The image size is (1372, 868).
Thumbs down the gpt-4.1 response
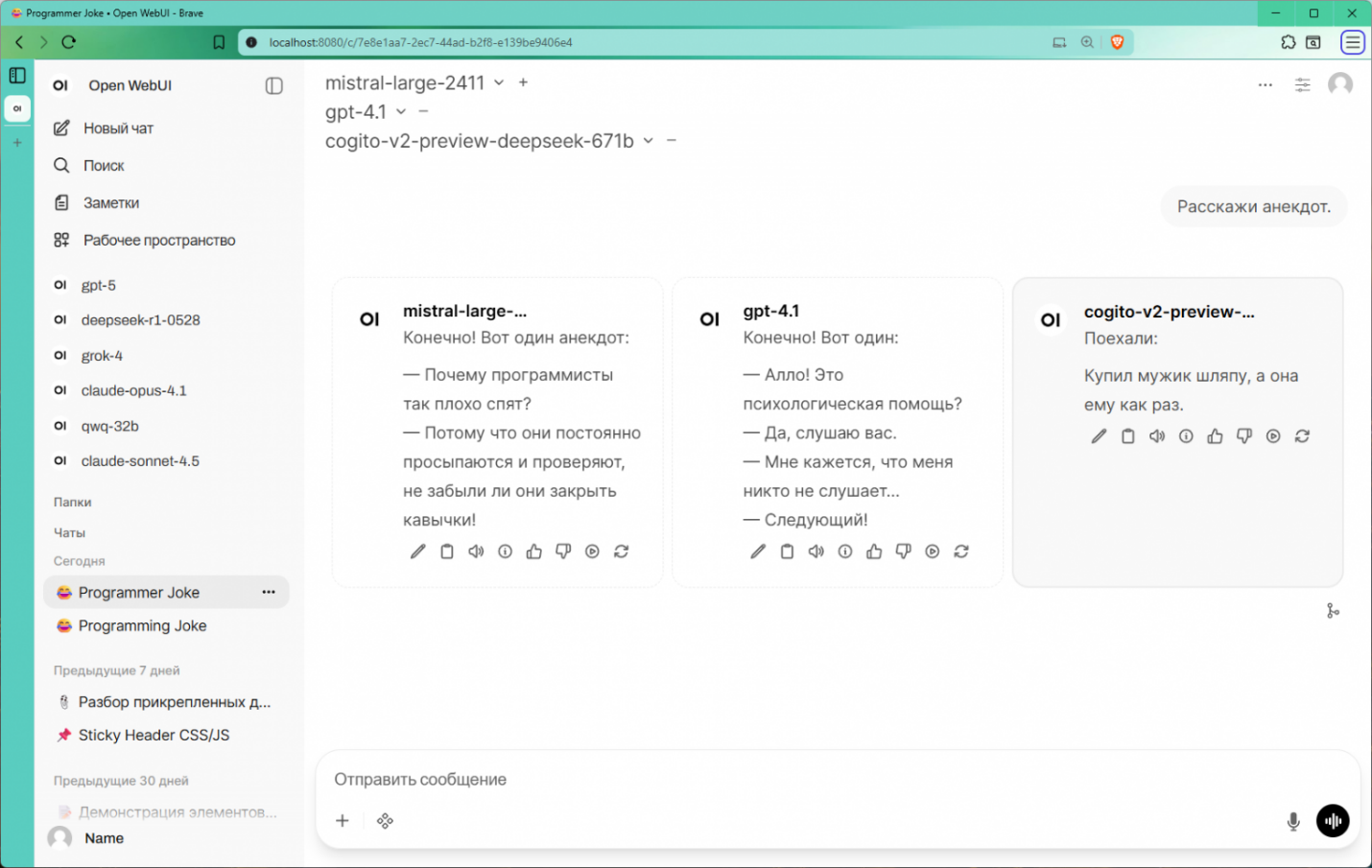[x=903, y=551]
